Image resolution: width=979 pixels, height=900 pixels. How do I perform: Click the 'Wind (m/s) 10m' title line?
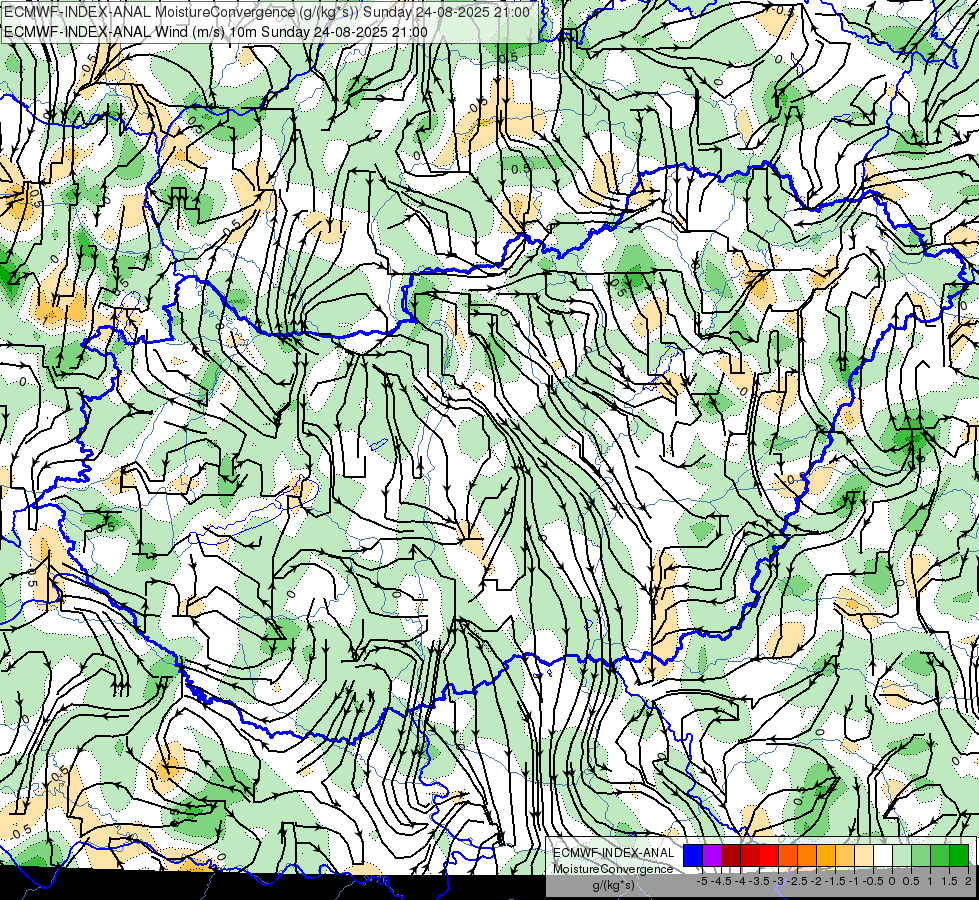point(216,32)
